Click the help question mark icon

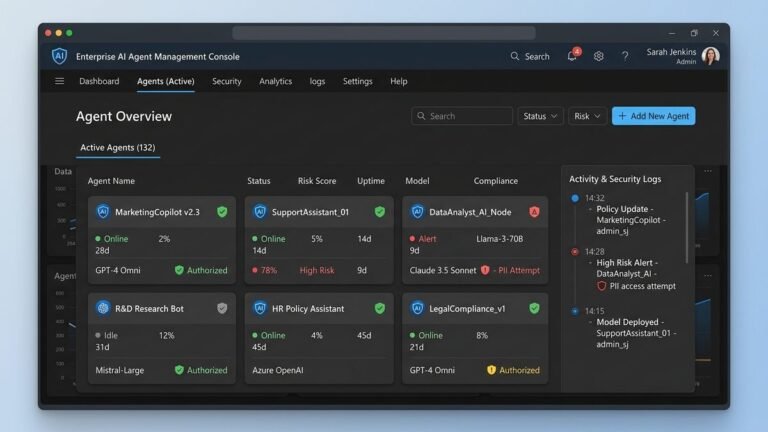625,56
